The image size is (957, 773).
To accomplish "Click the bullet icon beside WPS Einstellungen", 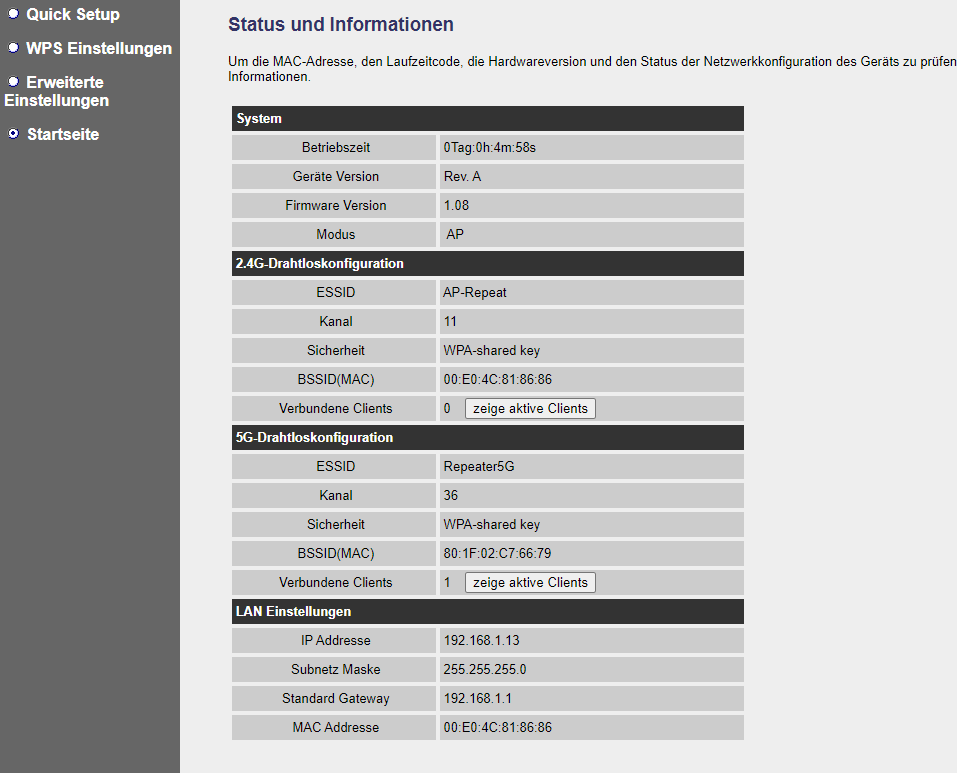I will coord(14,48).
